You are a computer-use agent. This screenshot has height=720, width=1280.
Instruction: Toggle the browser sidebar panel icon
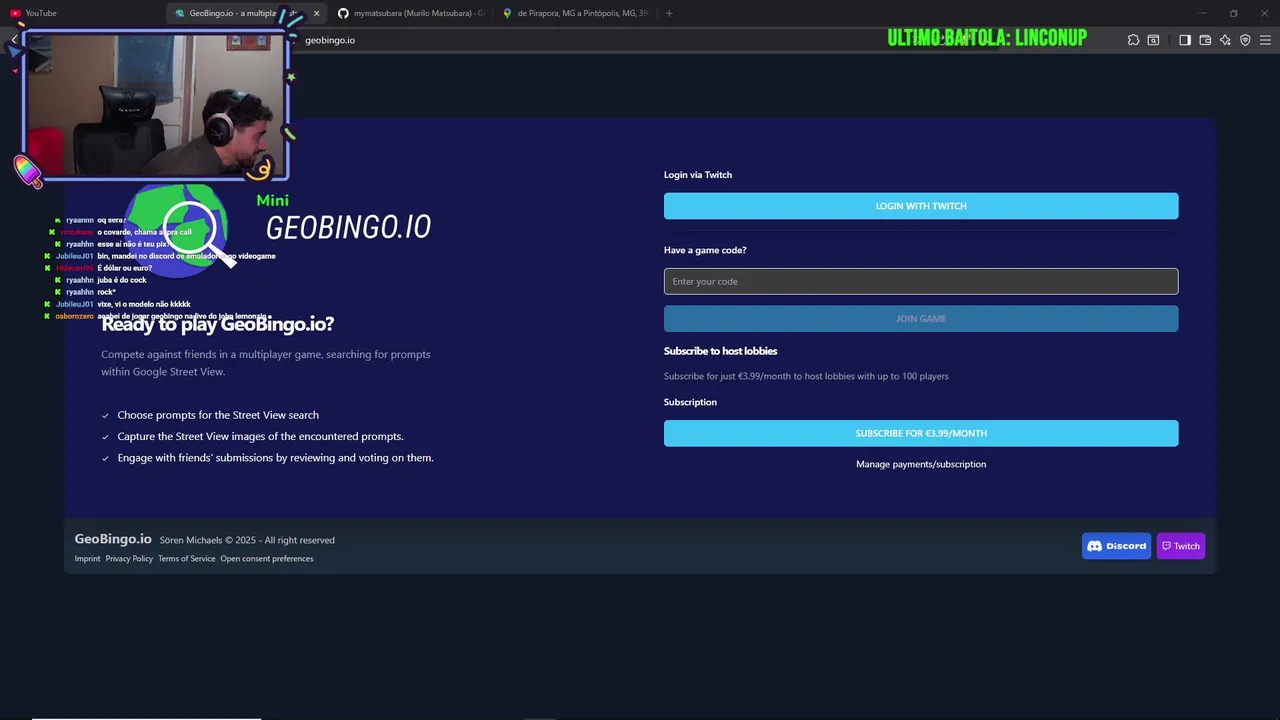point(1185,40)
